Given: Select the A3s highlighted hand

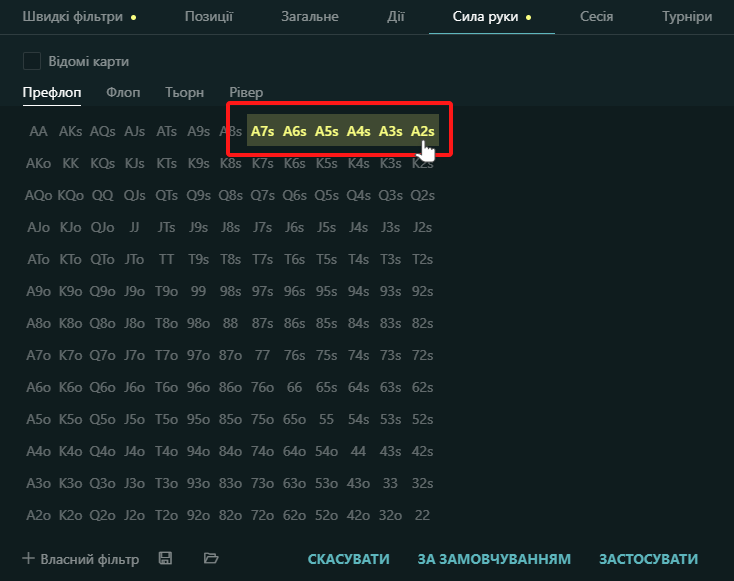Looking at the screenshot, I should (390, 132).
